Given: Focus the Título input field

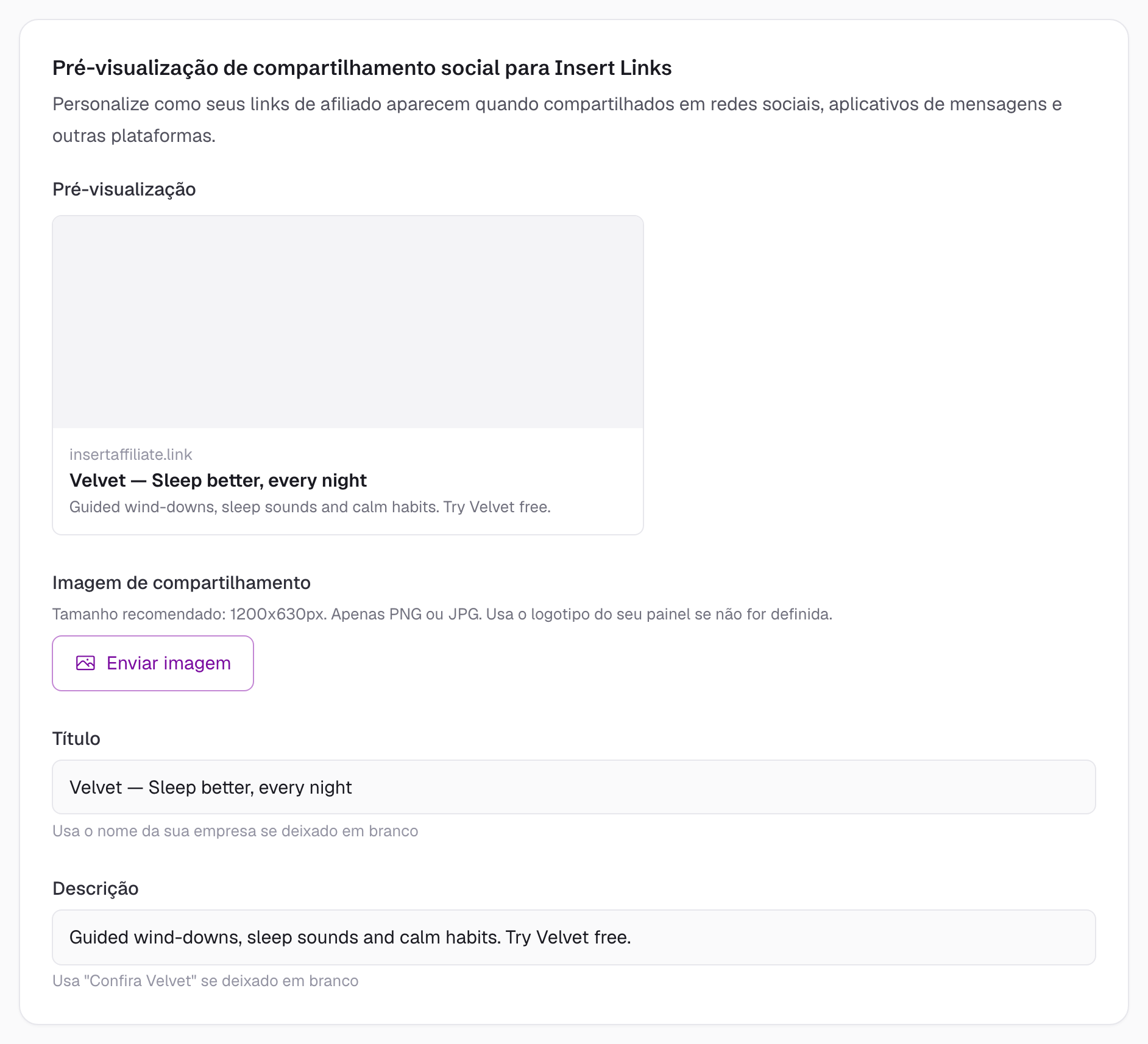Looking at the screenshot, I should point(574,787).
